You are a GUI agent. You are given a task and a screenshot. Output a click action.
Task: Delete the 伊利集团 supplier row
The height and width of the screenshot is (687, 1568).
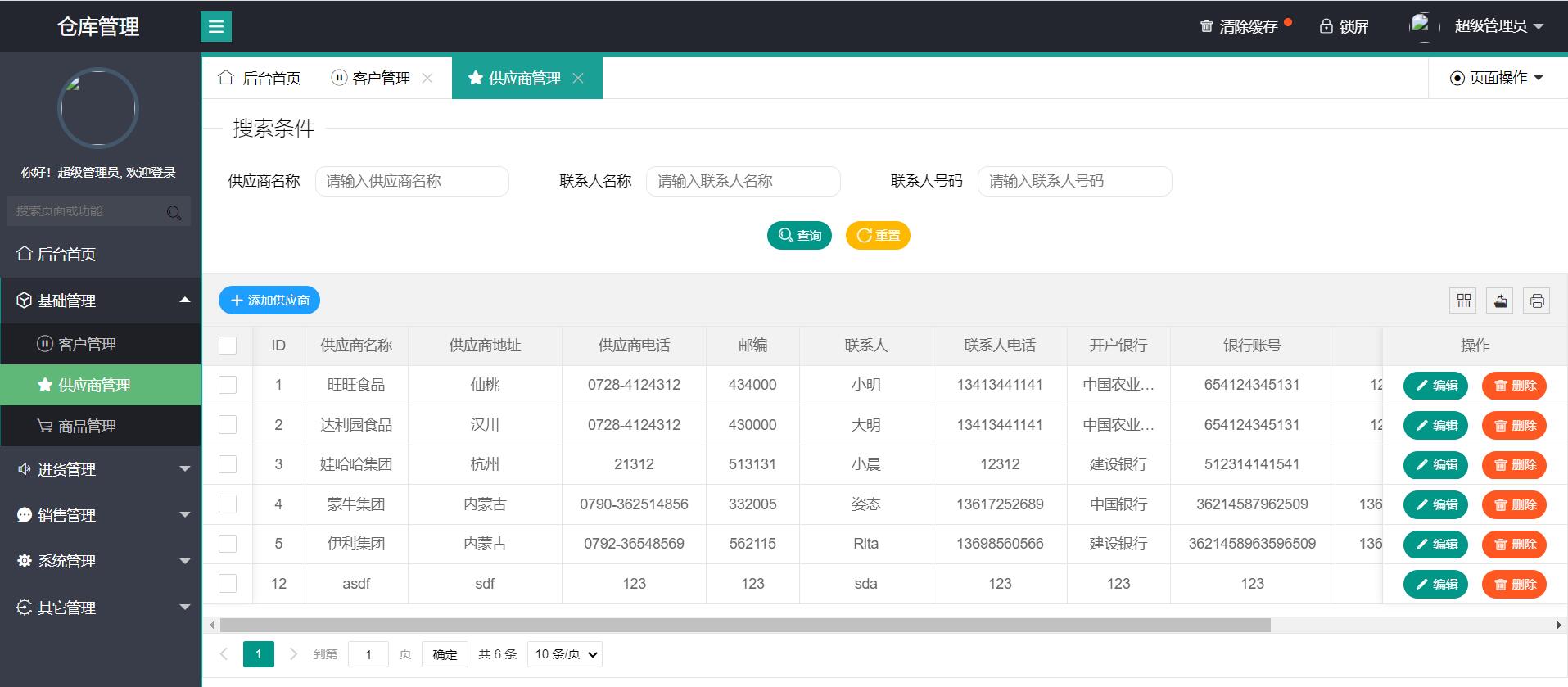1515,545
